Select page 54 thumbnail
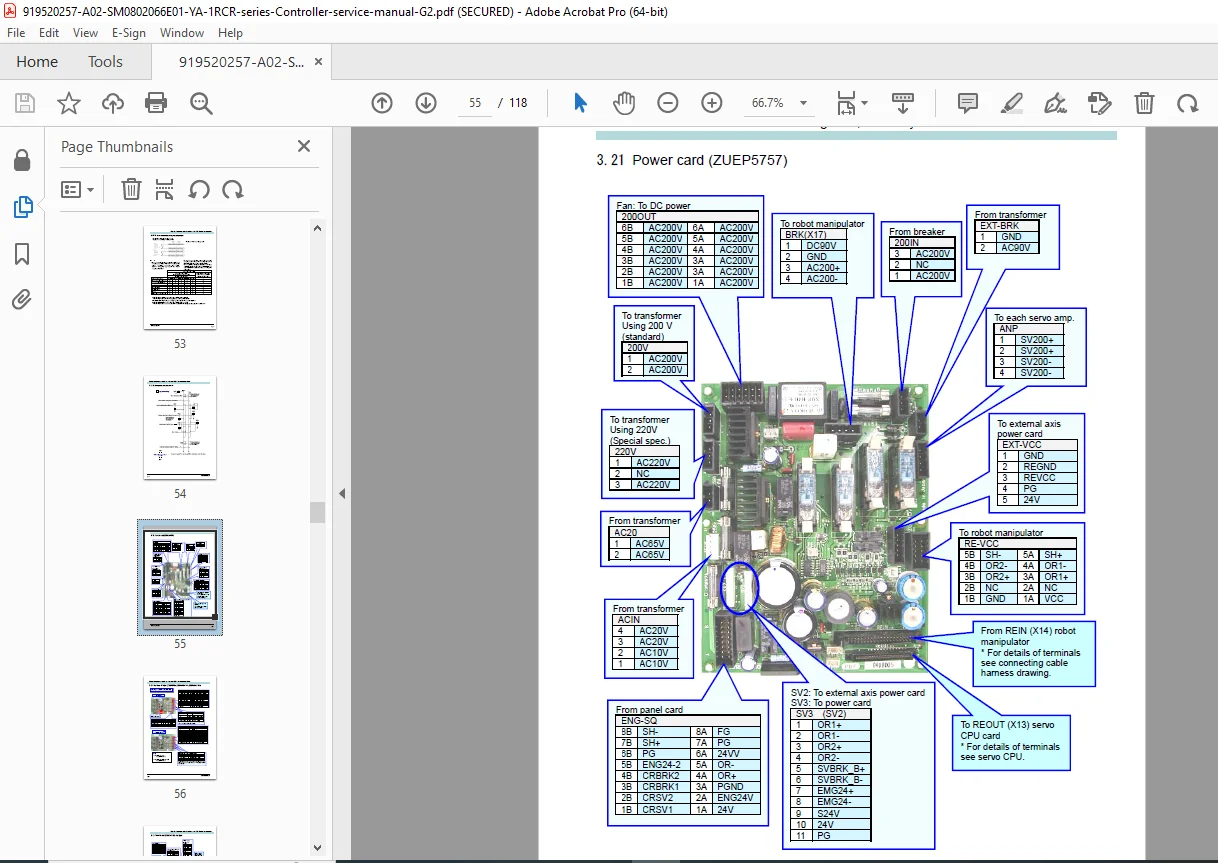Screen dimensions: 1218x863 [180, 428]
